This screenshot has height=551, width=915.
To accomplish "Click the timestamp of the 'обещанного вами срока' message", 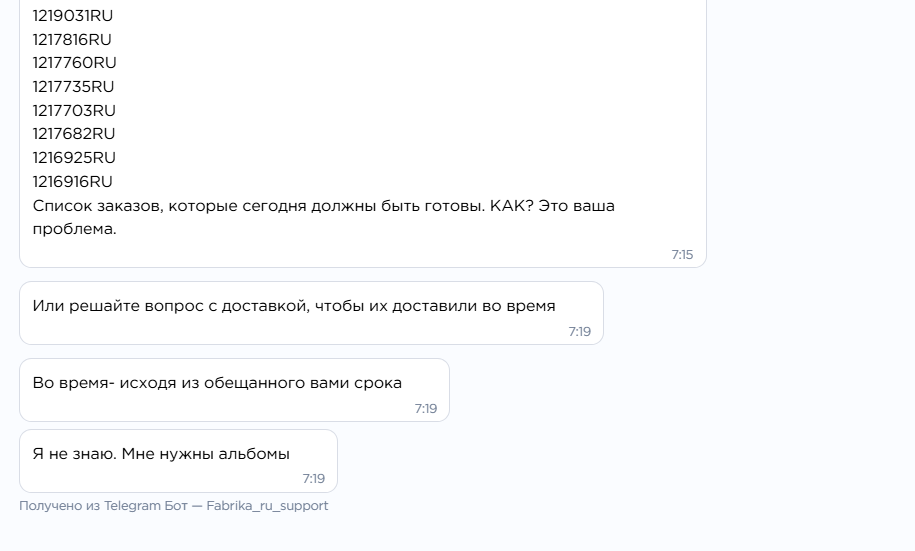I will pyautogui.click(x=426, y=409).
